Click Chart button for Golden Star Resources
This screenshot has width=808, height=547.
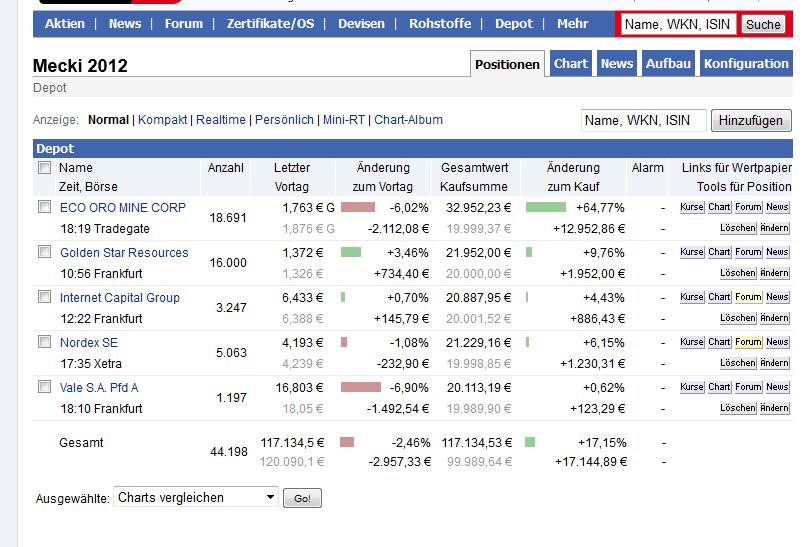click(719, 252)
